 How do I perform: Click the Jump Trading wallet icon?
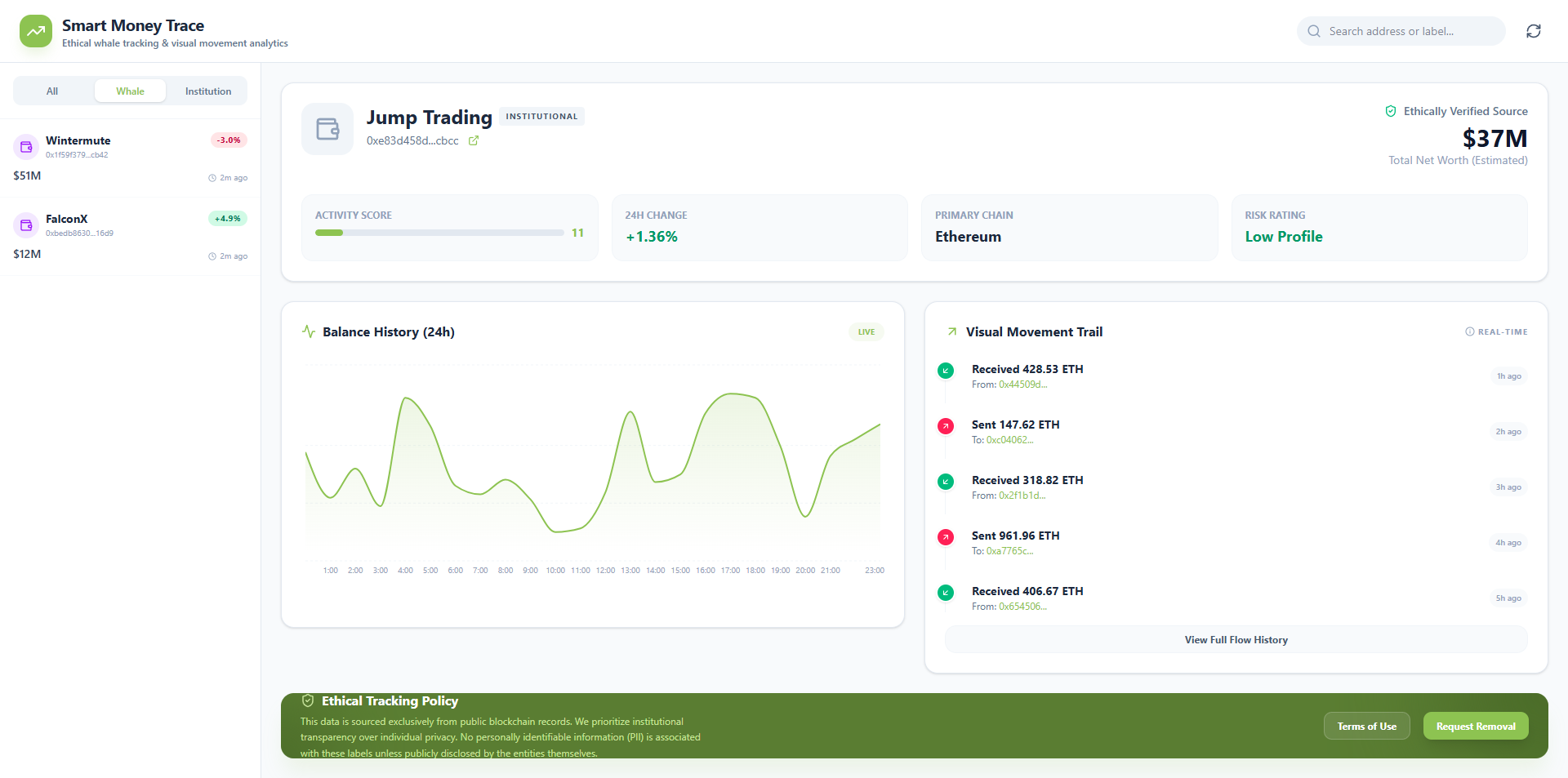[x=327, y=129]
